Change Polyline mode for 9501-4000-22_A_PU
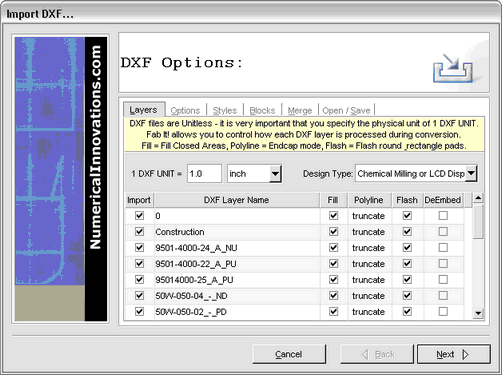Viewport: 502px width, 375px height. coord(369,264)
